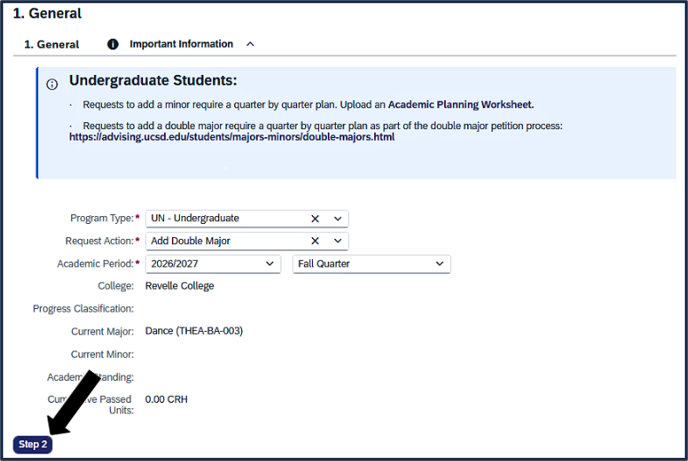Click the Program Type label
The width and height of the screenshot is (688, 461).
coord(102,218)
